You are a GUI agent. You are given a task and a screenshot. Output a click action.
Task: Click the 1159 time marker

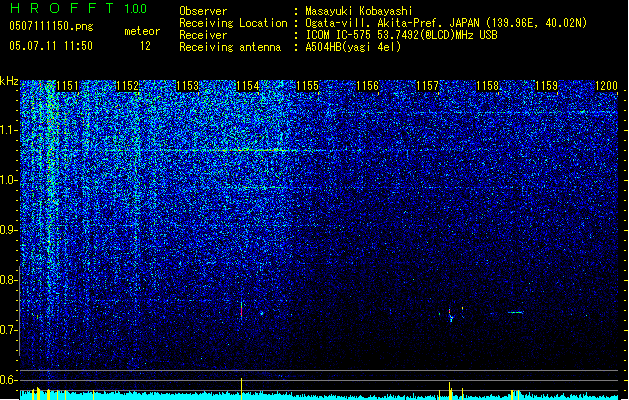(547, 86)
